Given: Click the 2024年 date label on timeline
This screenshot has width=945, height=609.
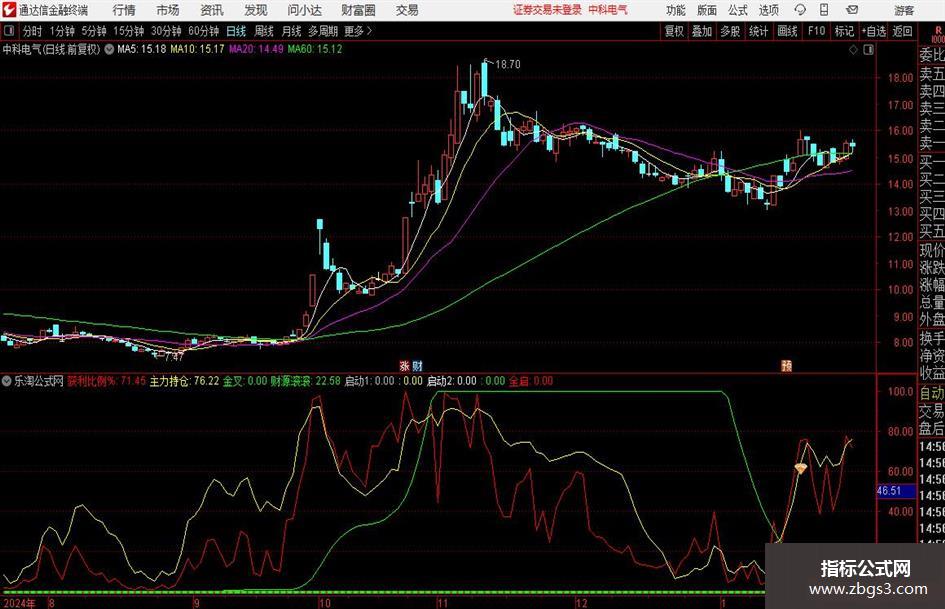Looking at the screenshot, I should click(x=19, y=603).
